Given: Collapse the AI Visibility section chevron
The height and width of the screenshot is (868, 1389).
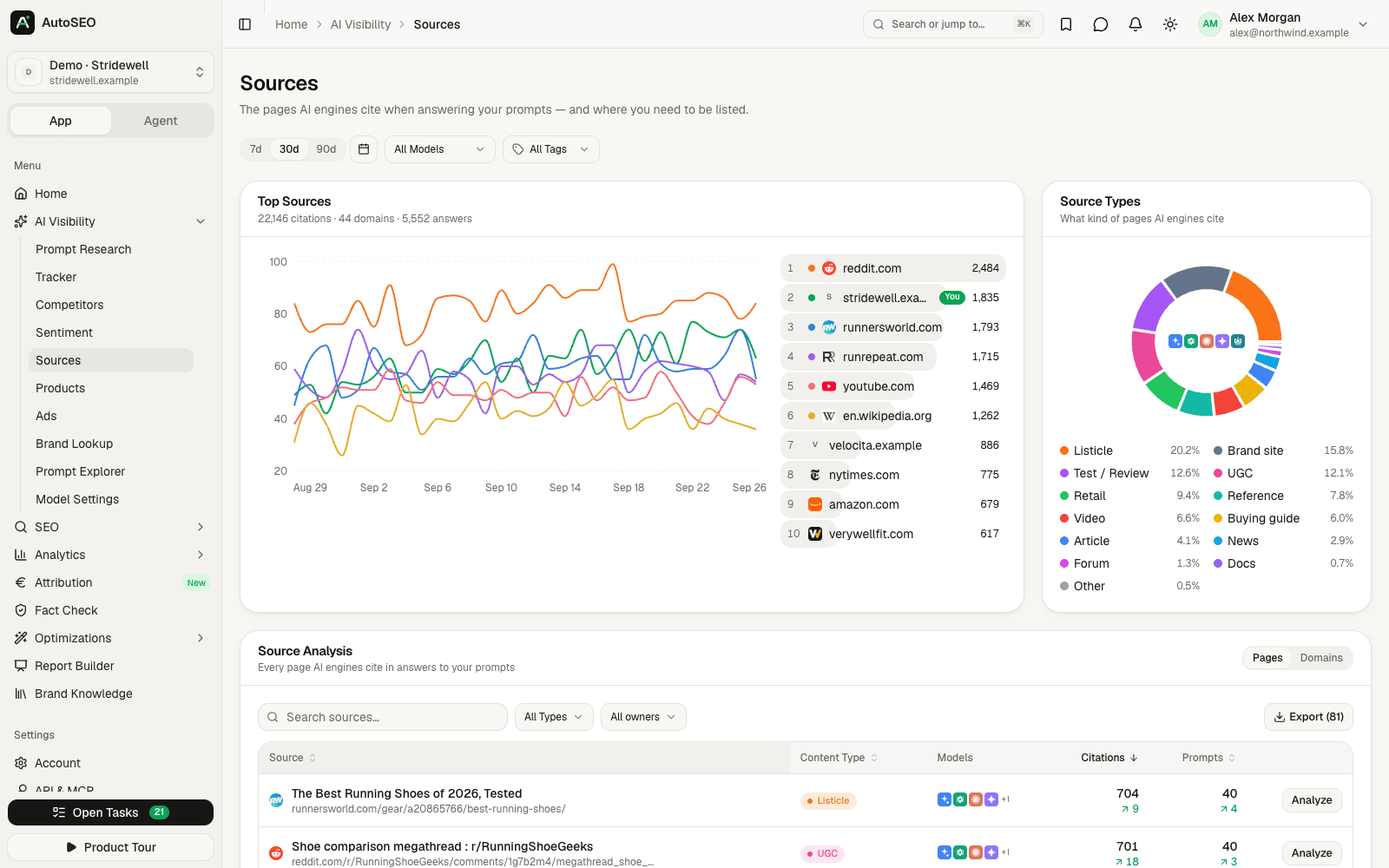Looking at the screenshot, I should (201, 221).
